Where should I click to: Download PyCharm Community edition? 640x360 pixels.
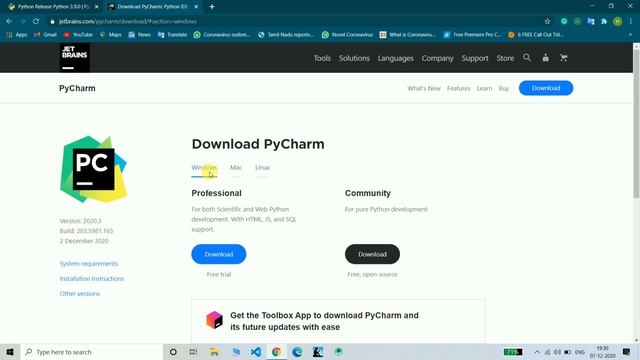(372, 254)
